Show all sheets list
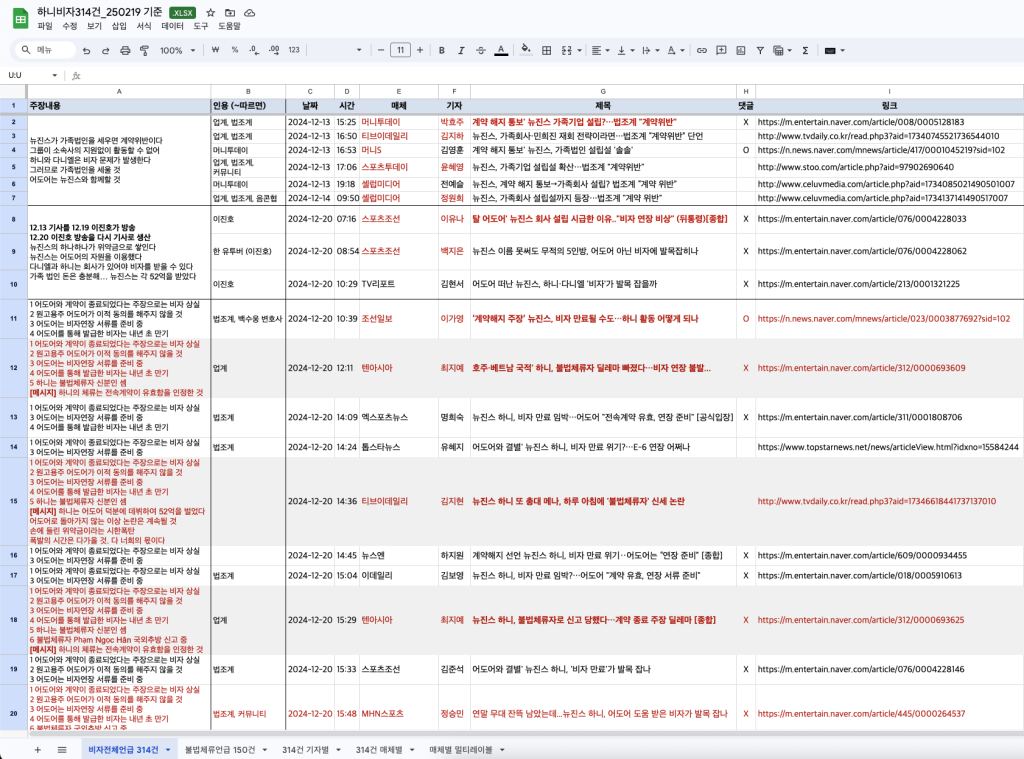Image resolution: width=1024 pixels, height=759 pixels. point(62,749)
